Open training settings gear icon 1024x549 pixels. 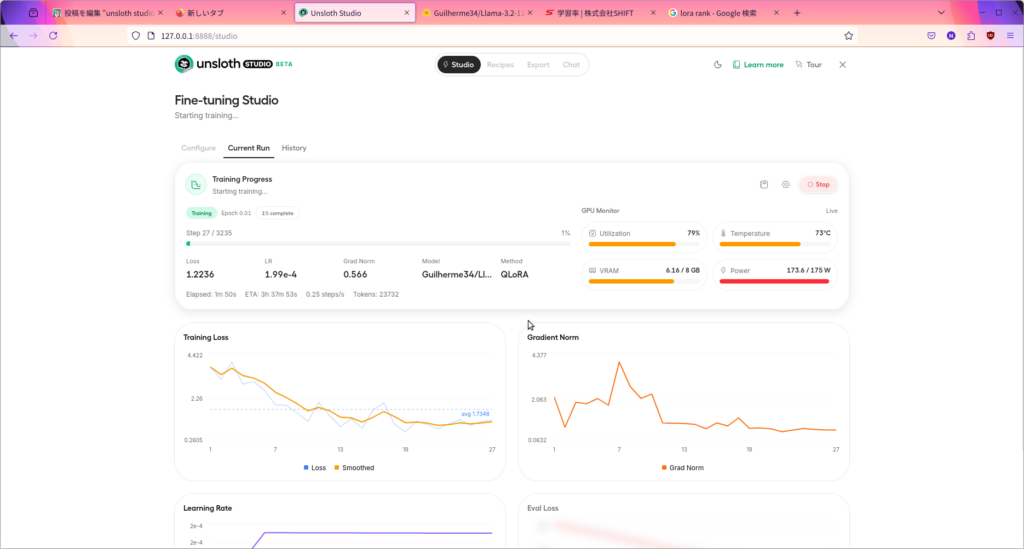(786, 185)
